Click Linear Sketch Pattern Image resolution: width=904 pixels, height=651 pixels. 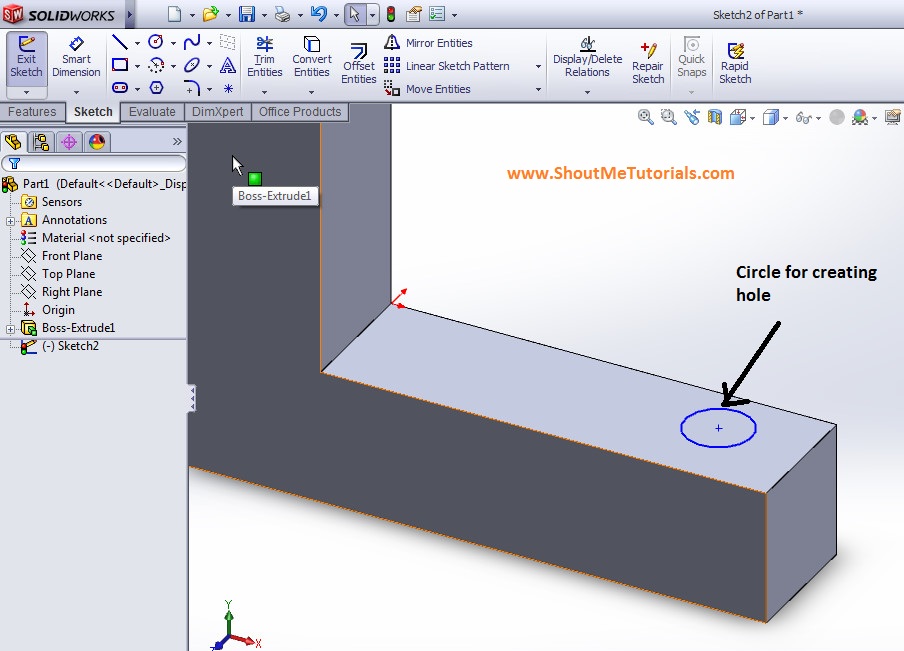click(447, 66)
